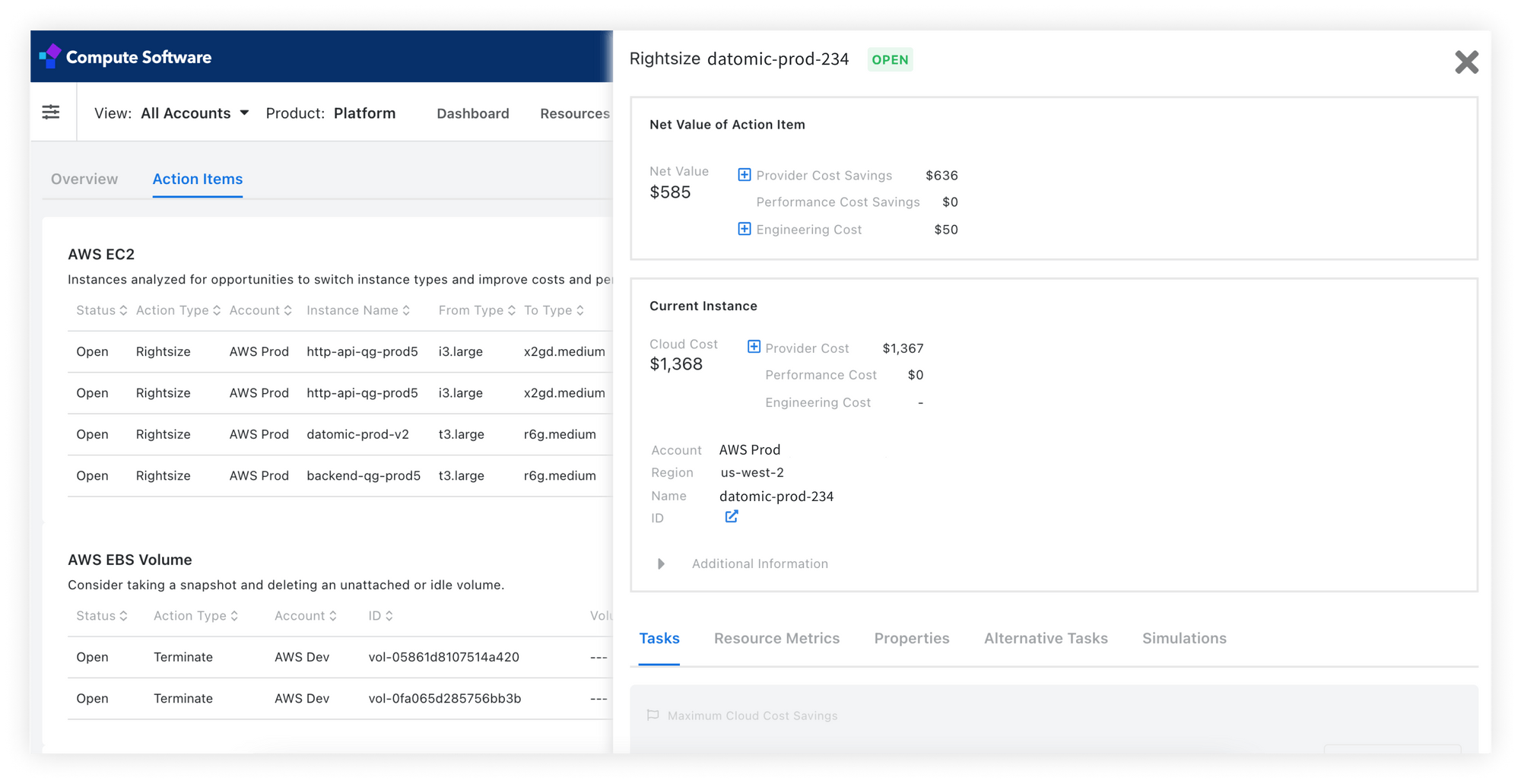Click r6g.medium in the datomic-prod-v2 row
The height and width of the screenshot is (784, 1521).
pyautogui.click(x=560, y=434)
